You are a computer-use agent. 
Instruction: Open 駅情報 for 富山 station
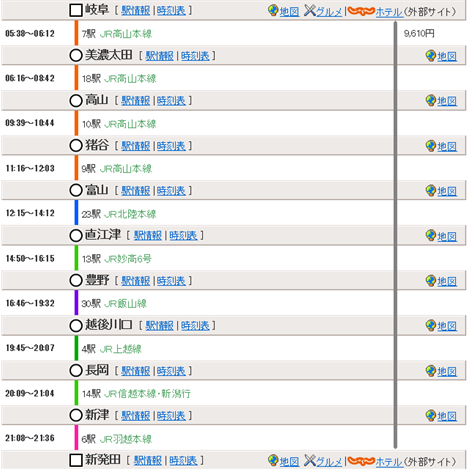(x=136, y=191)
